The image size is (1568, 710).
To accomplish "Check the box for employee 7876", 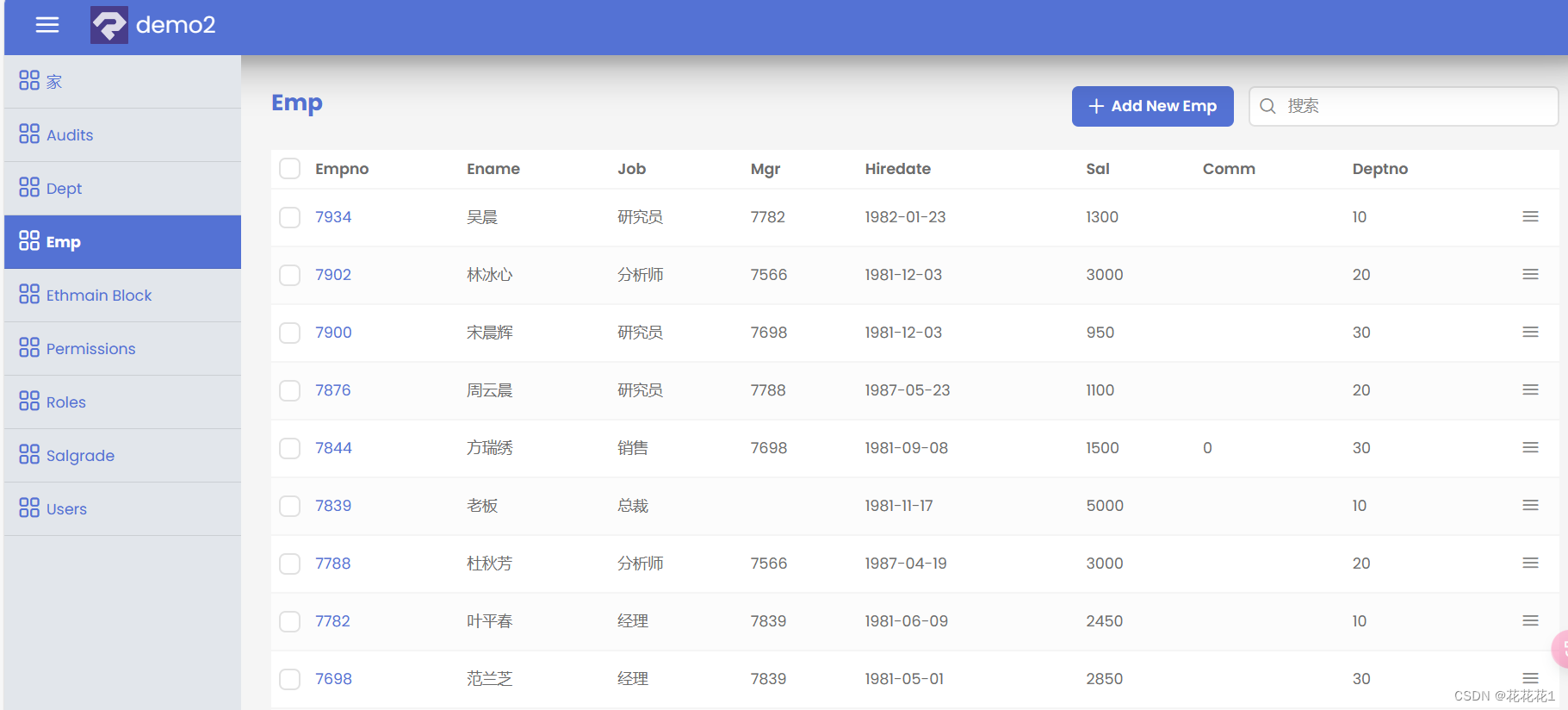I will coord(290,390).
